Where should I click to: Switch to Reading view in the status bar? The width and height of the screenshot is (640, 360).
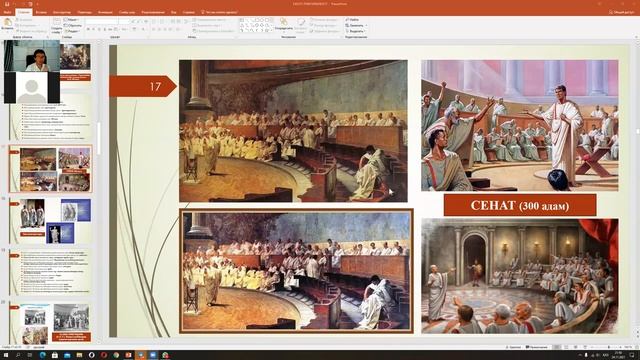coord(576,347)
